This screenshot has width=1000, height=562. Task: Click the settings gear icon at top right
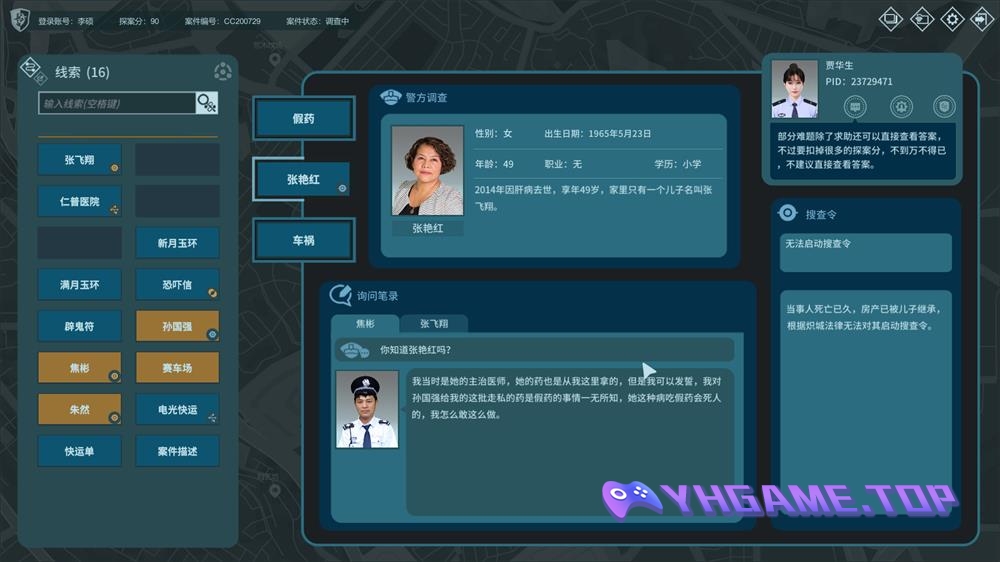[953, 19]
